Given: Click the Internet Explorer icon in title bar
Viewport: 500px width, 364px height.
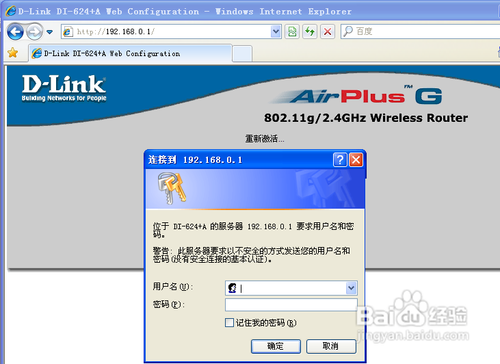Looking at the screenshot, I should (x=11, y=11).
